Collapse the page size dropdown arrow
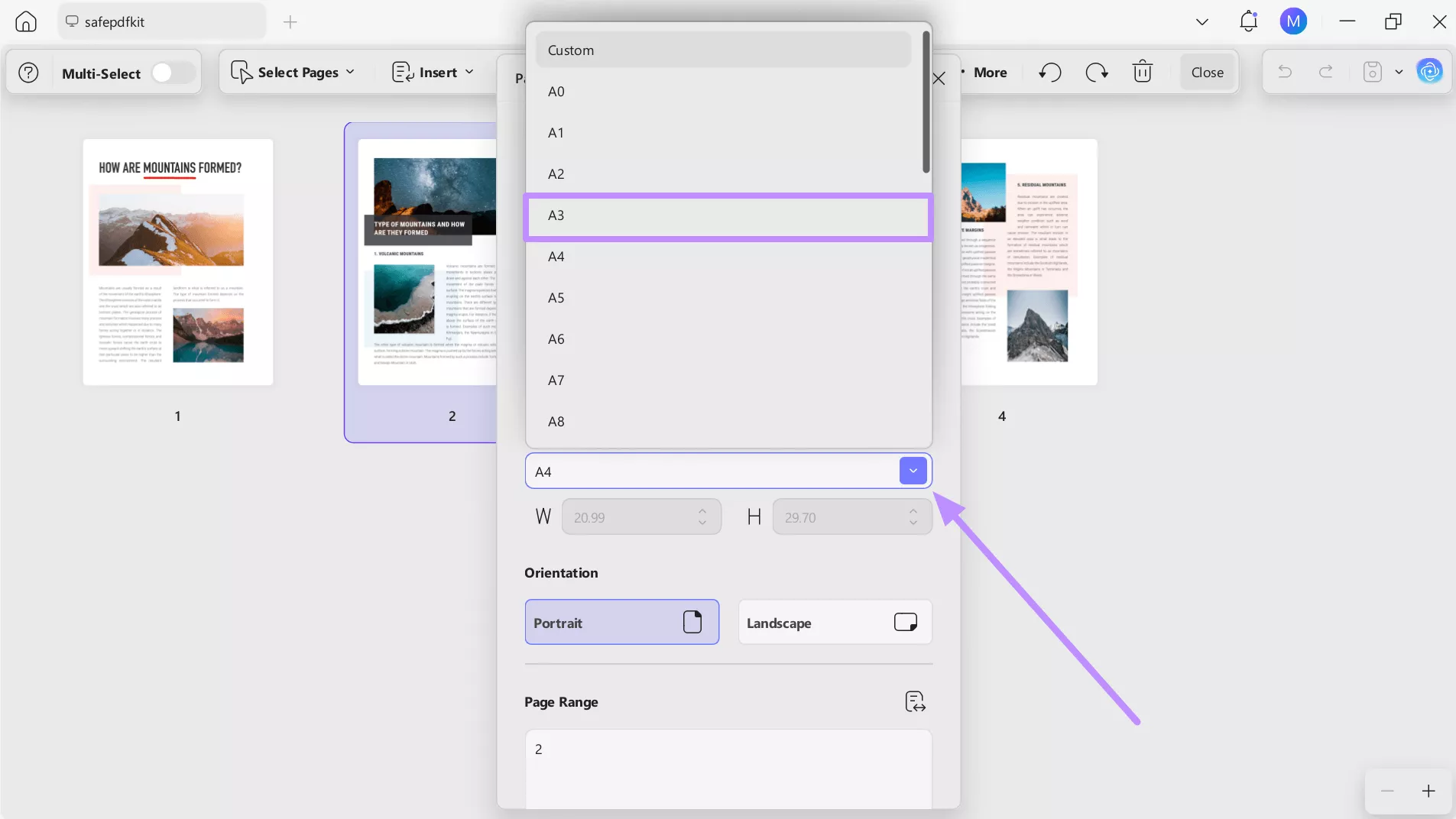Viewport: 1456px width, 819px height. tap(913, 471)
